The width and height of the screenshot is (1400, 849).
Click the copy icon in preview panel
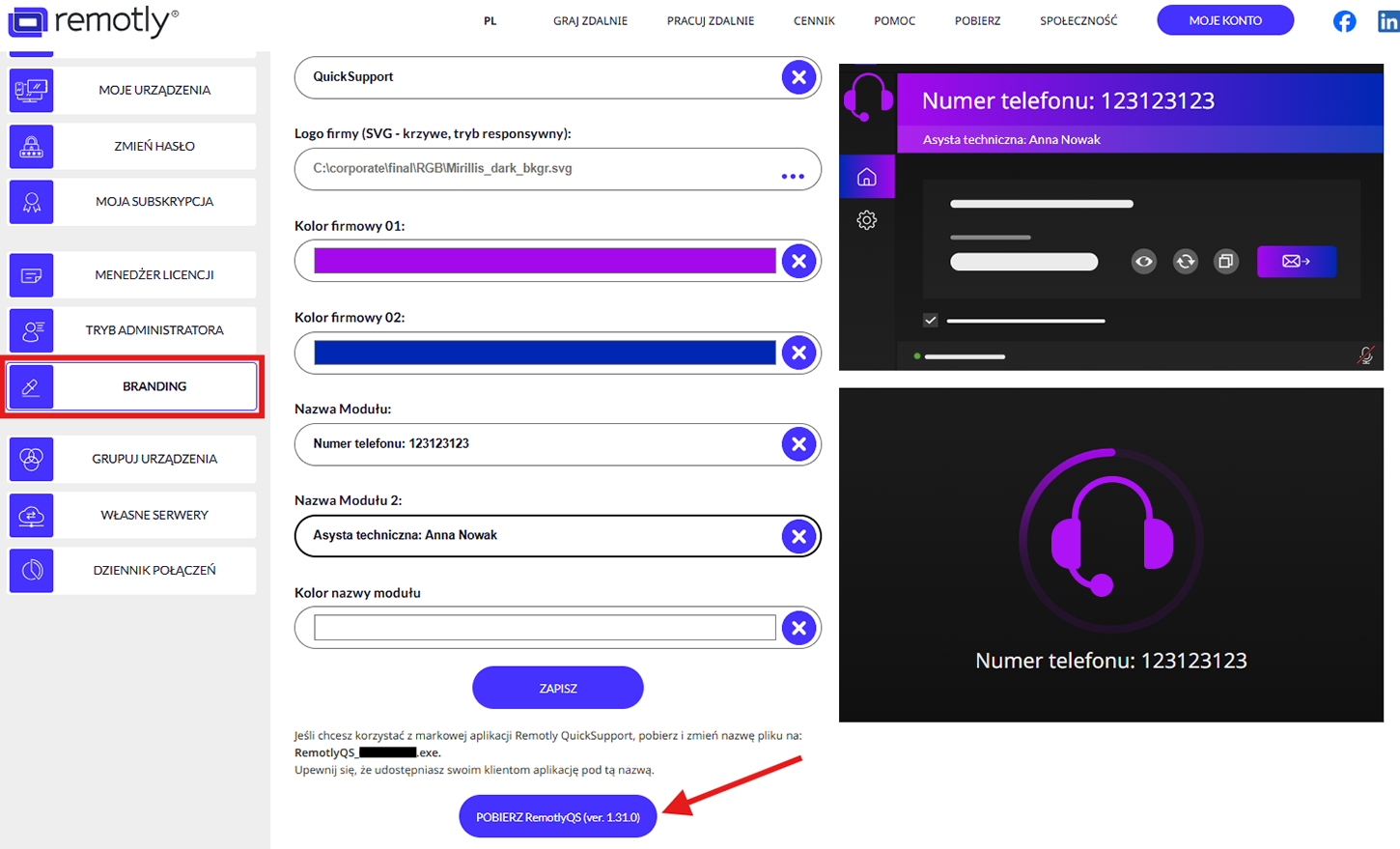[1225, 262]
